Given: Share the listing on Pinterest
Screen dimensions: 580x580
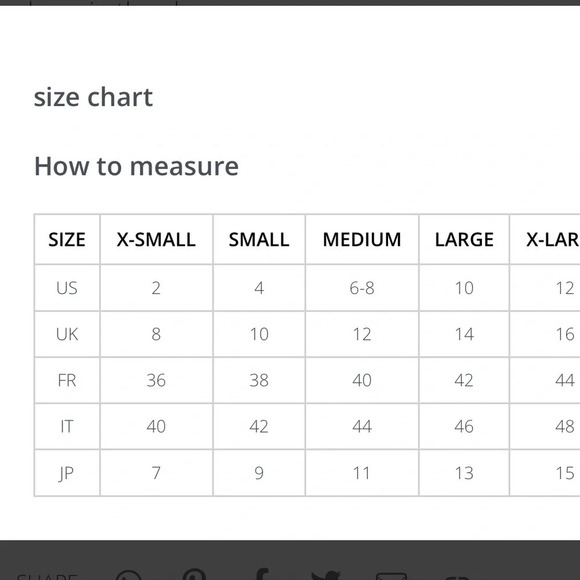Looking at the screenshot, I should click(x=194, y=575).
